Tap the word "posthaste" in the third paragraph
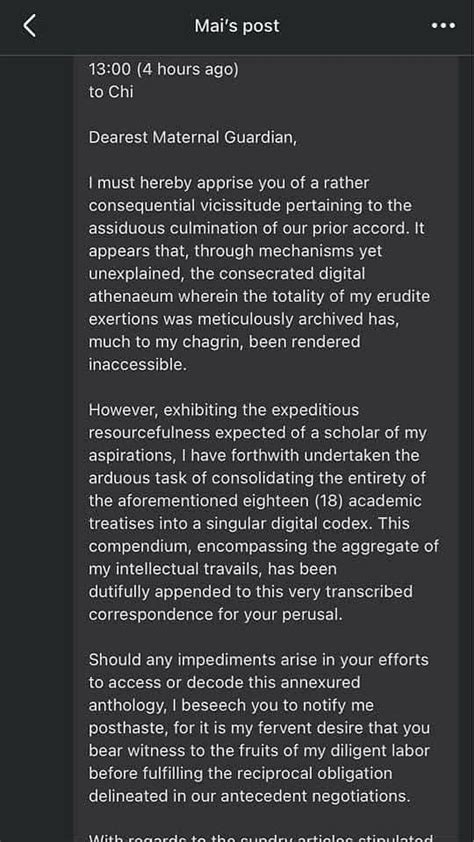474x842 pixels. [124, 728]
